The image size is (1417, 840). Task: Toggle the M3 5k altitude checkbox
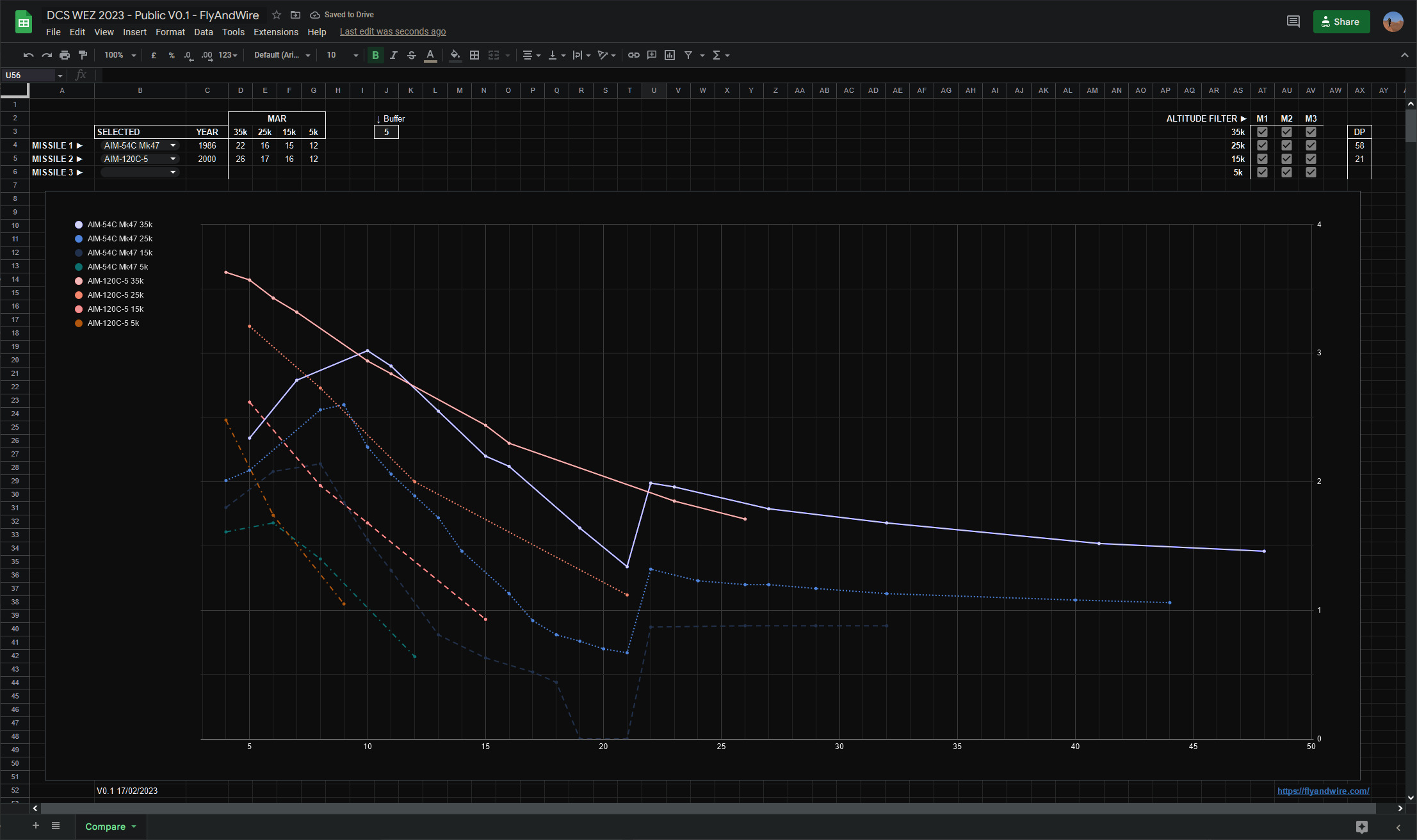coord(1311,172)
